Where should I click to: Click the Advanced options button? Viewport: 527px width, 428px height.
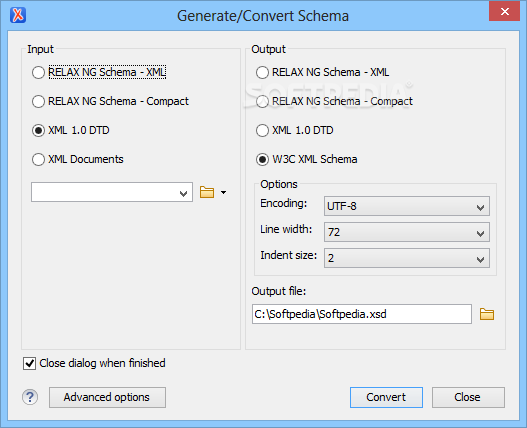tap(107, 397)
